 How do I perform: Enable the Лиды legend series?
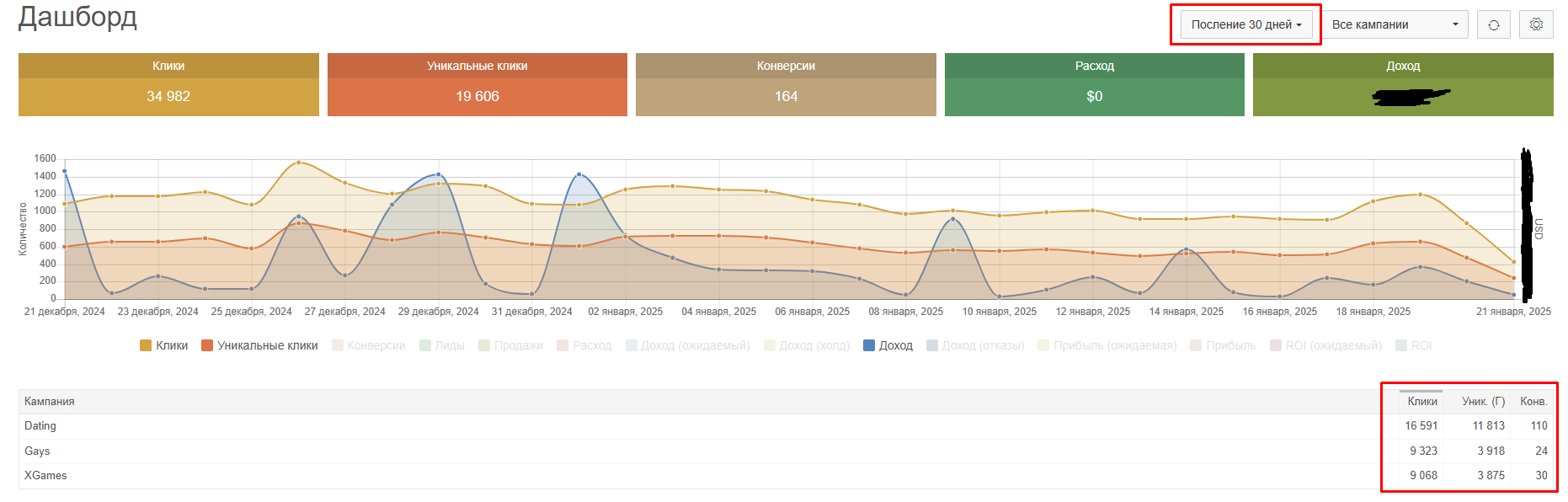point(442,345)
